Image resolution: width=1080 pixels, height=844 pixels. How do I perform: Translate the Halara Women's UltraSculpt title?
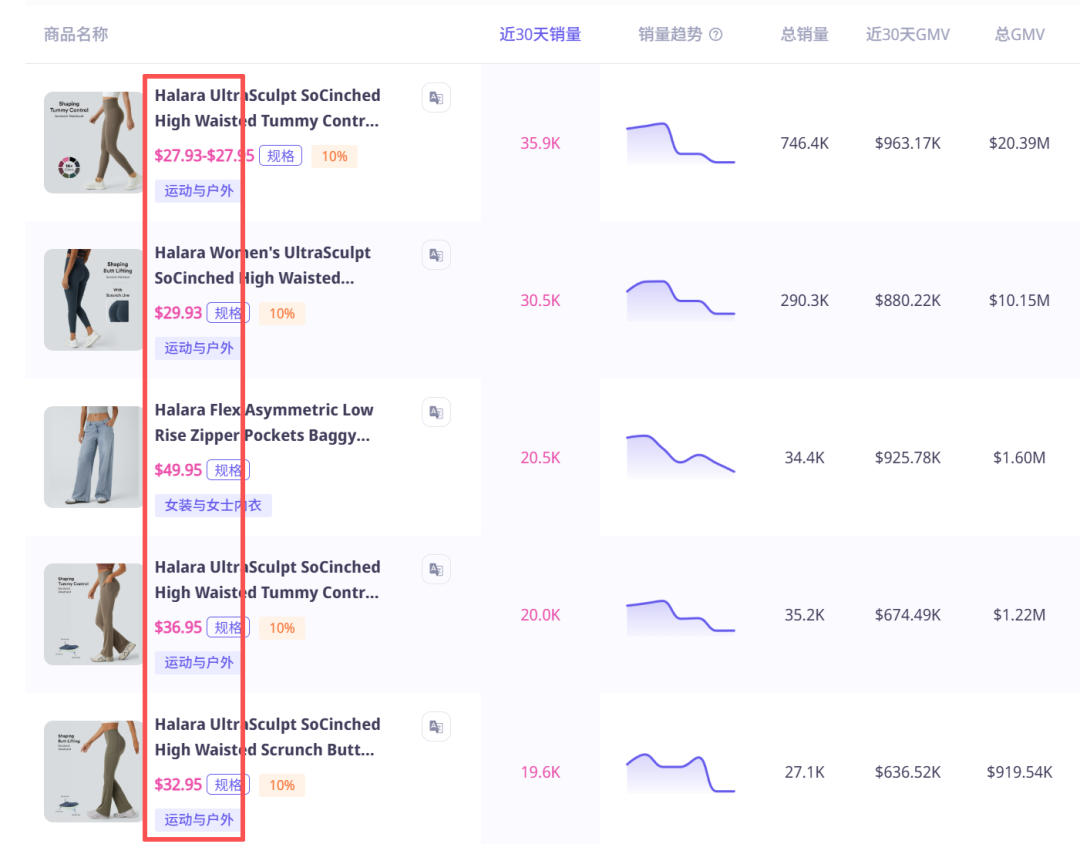coord(436,255)
